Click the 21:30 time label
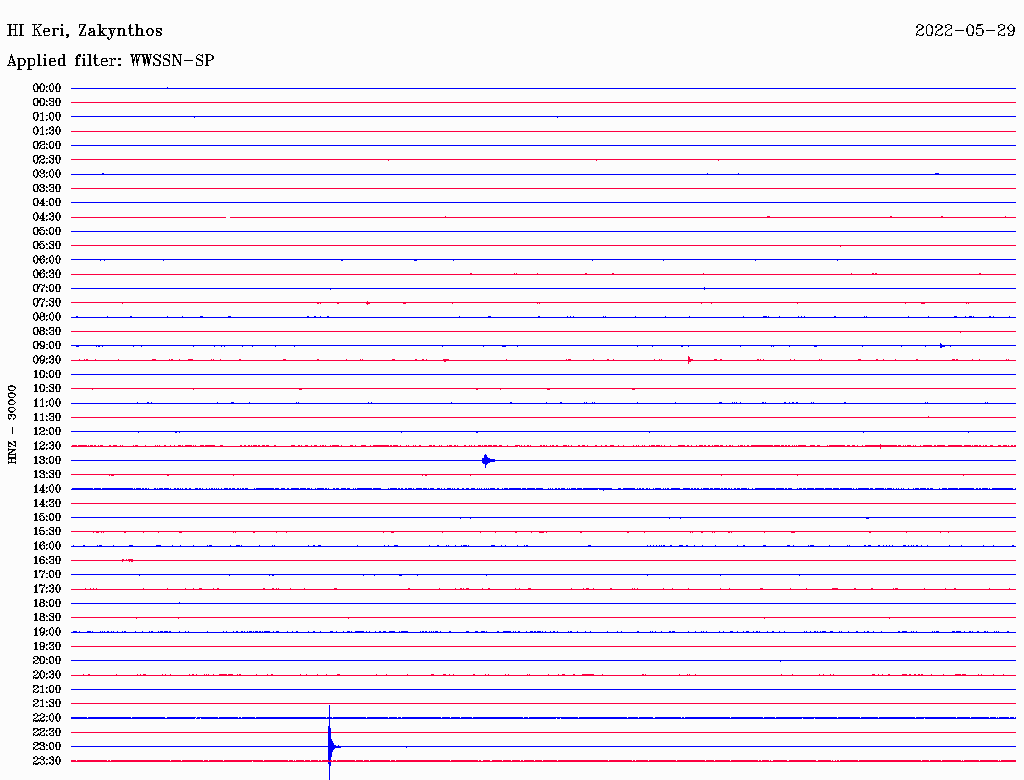Viewport: 1024px width, 780px height. tap(47, 704)
